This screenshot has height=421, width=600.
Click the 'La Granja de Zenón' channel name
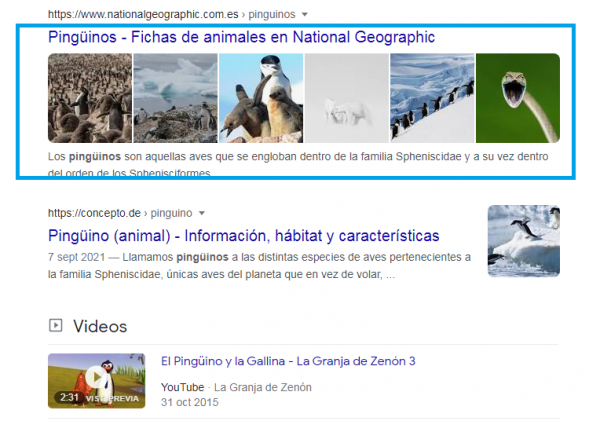263,387
